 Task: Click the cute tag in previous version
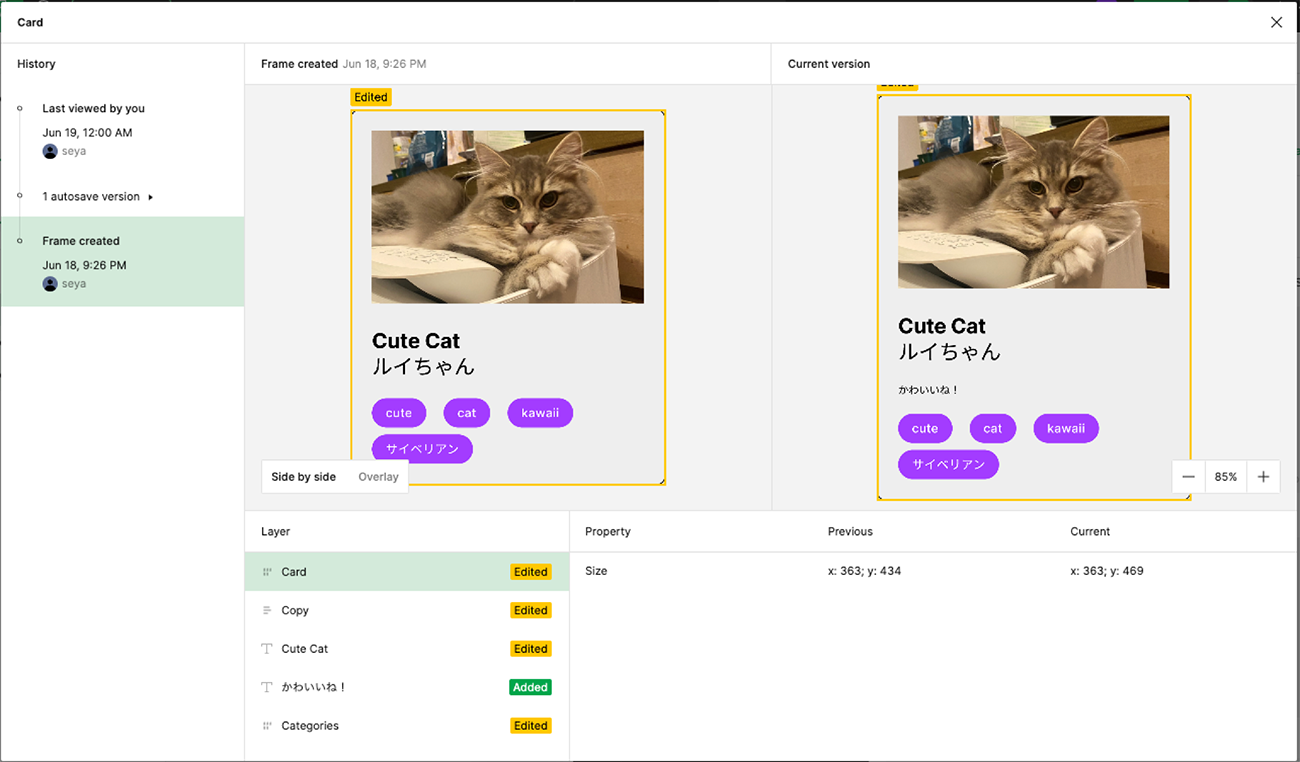399,413
